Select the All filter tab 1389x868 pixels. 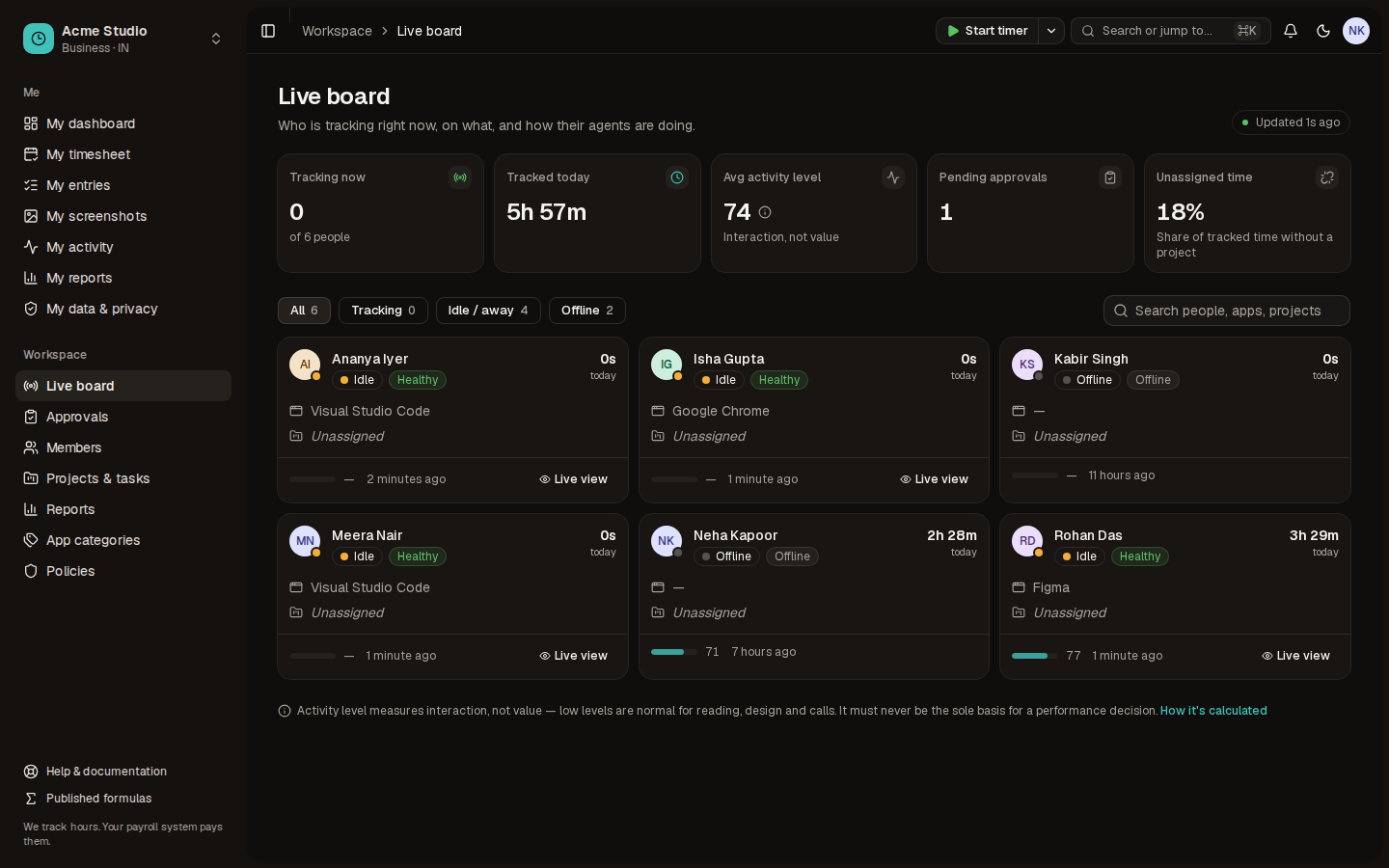[304, 311]
